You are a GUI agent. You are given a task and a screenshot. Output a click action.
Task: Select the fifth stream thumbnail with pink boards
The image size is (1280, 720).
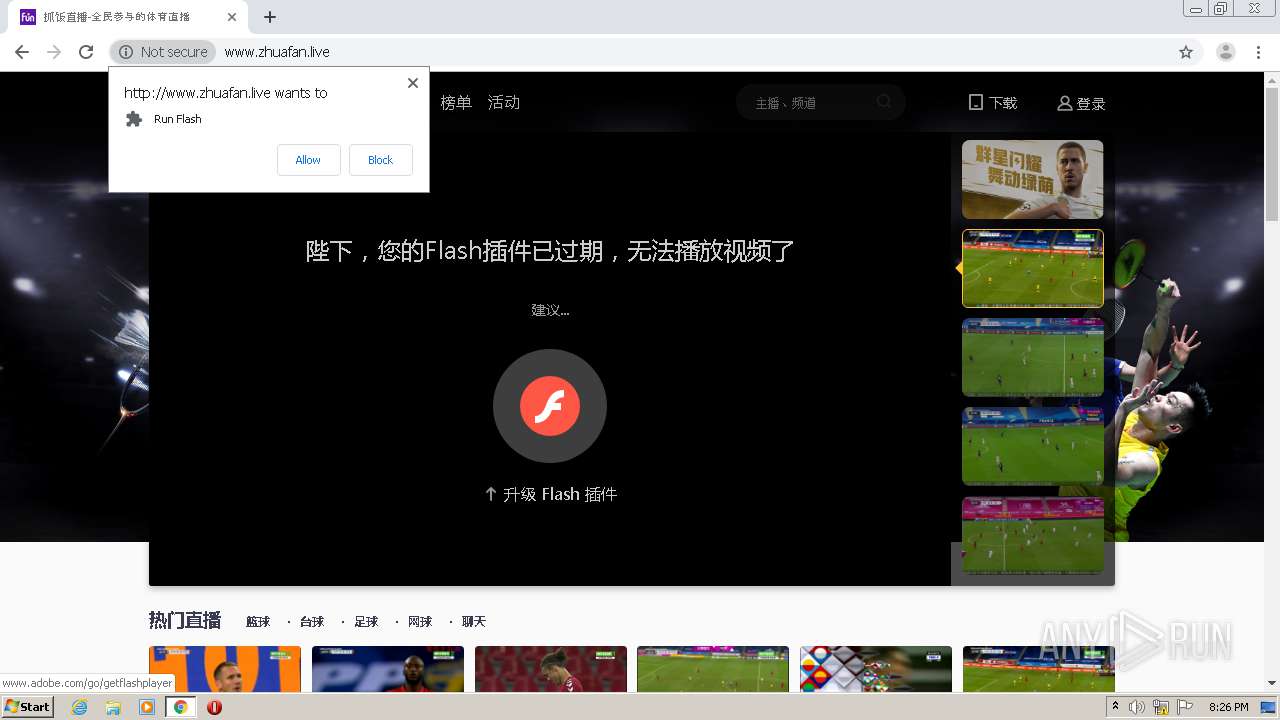[x=1032, y=535]
